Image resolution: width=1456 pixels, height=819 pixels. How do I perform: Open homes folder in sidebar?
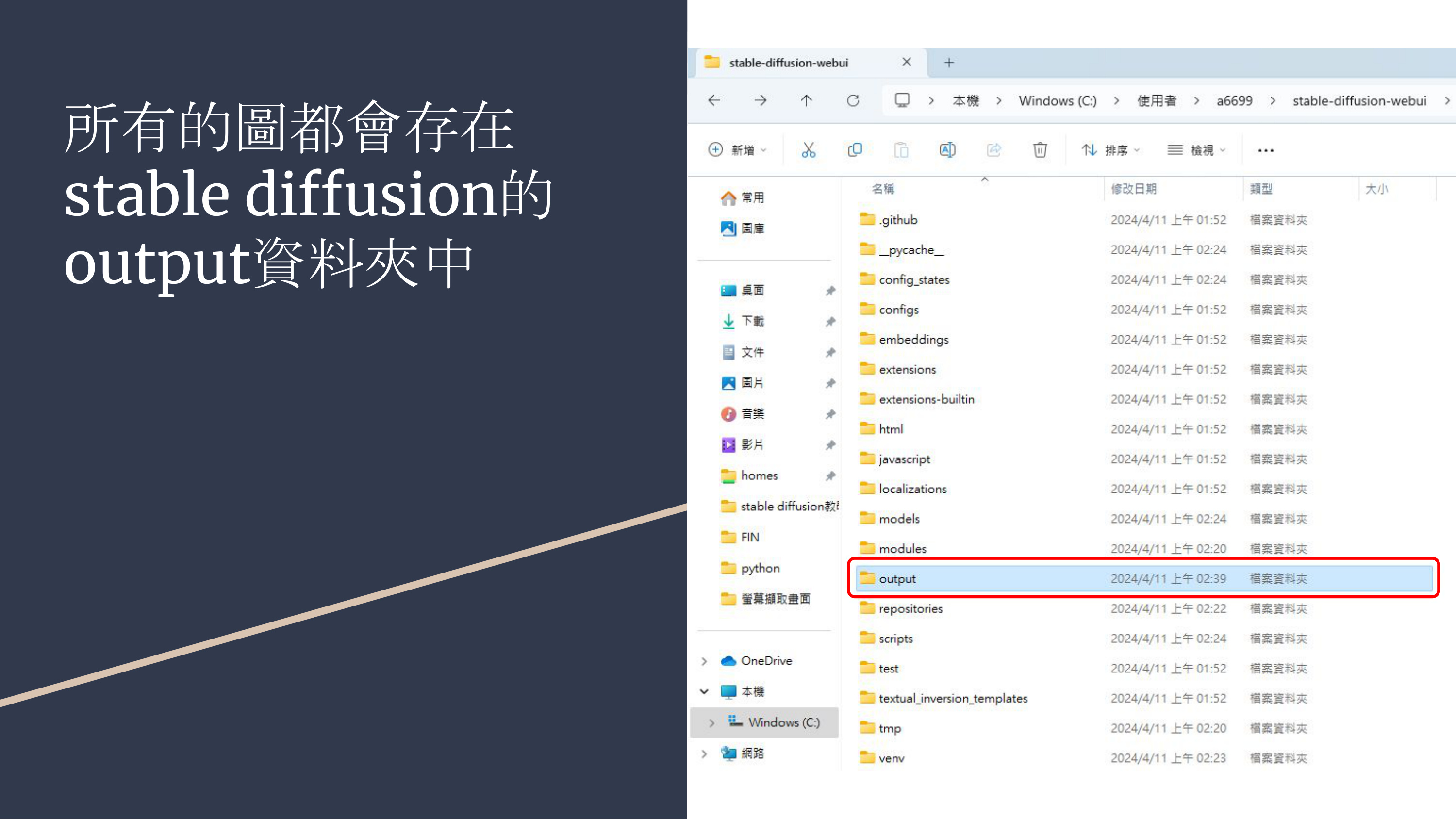pos(749,475)
